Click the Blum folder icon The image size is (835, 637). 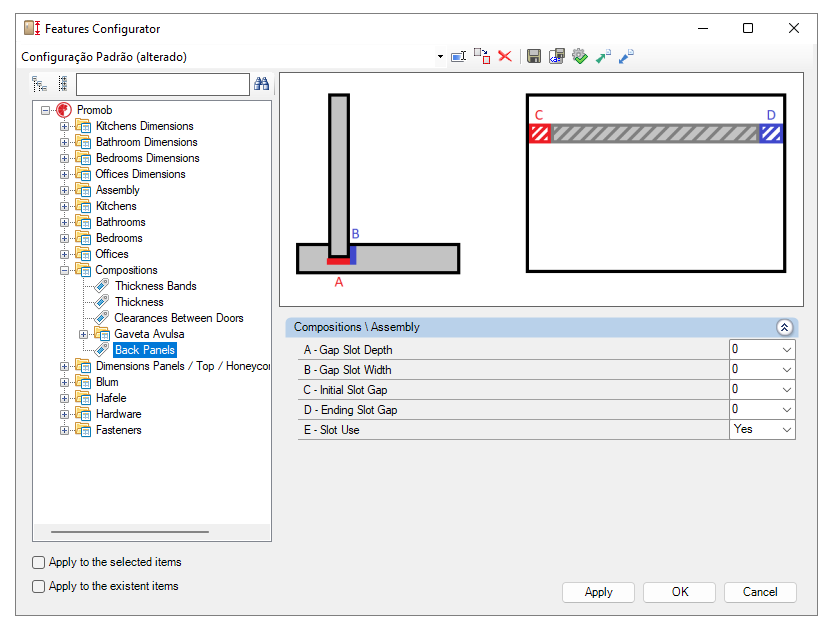(83, 382)
